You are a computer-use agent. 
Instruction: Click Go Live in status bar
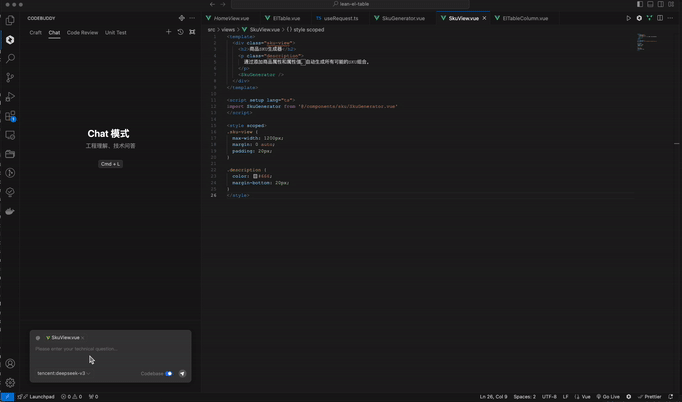pyautogui.click(x=608, y=396)
